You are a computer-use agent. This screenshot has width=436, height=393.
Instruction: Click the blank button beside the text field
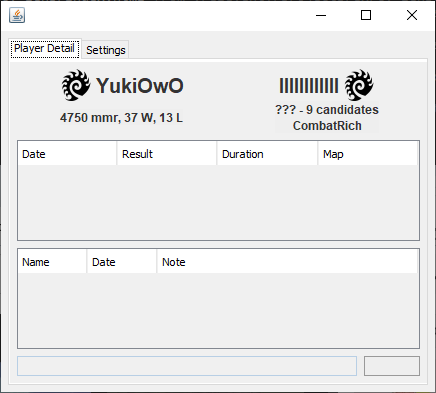click(x=392, y=366)
